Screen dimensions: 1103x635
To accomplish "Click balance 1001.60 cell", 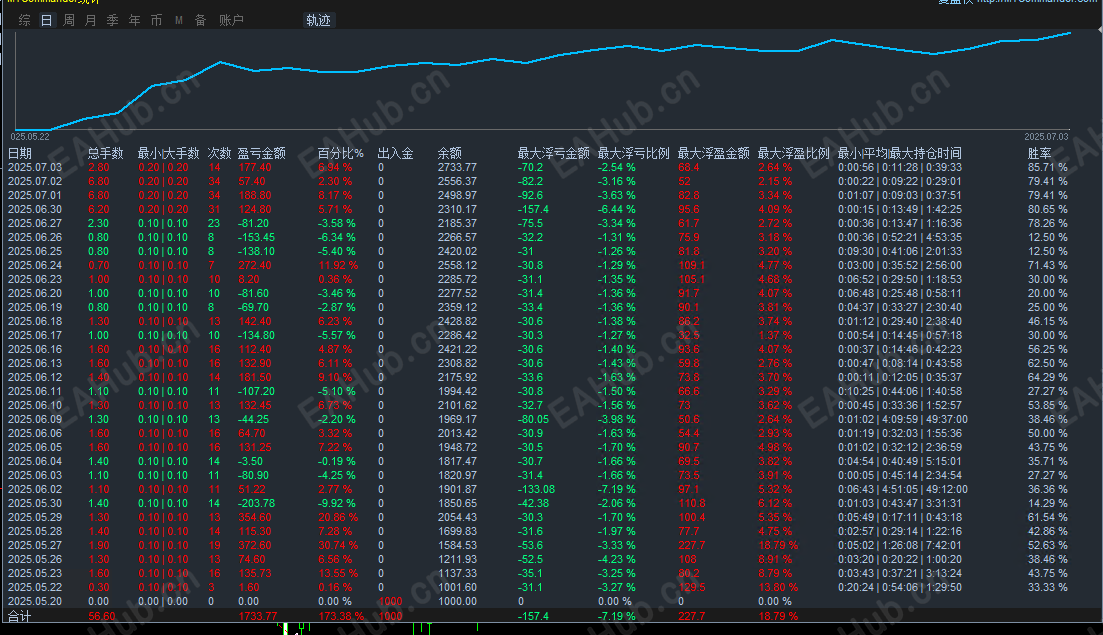I will click(457, 587).
